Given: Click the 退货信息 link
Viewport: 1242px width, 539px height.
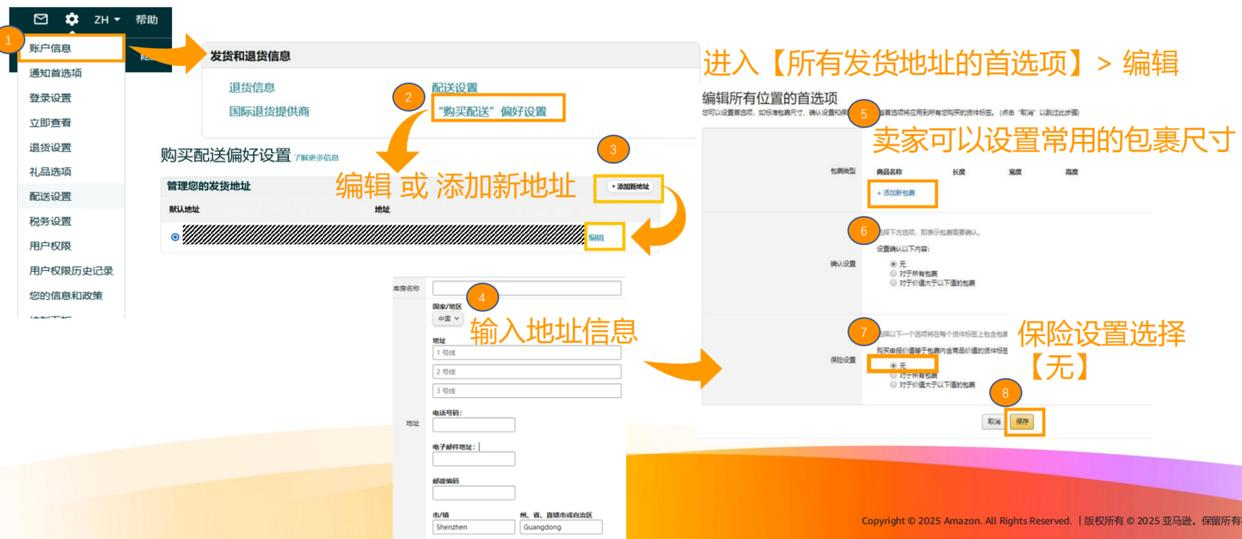Looking at the screenshot, I should (252, 87).
